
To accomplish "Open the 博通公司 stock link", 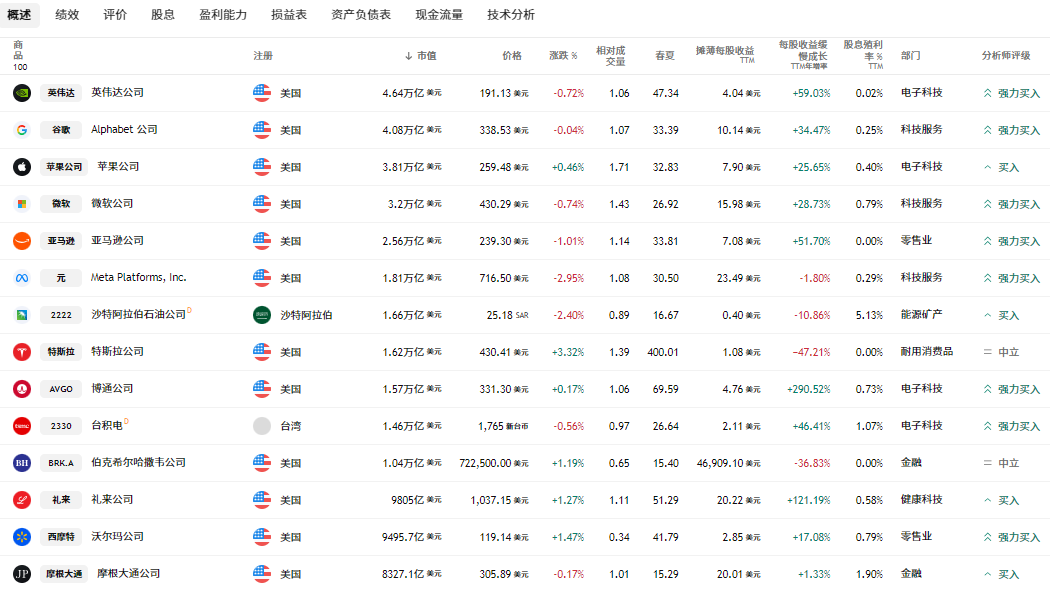I will (112, 389).
